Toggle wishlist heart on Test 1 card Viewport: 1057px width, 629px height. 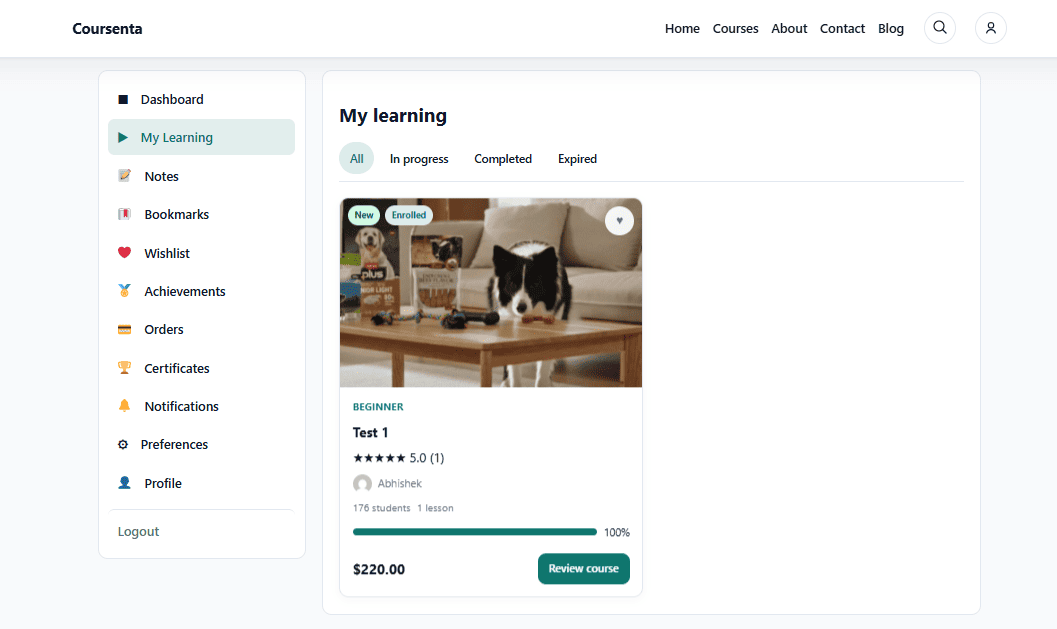(620, 220)
